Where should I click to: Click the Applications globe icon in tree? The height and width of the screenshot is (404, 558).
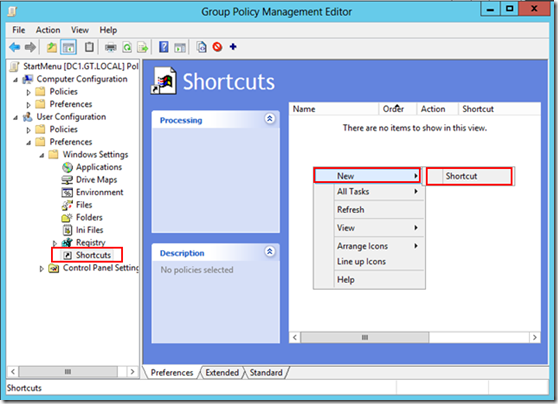click(x=67, y=167)
